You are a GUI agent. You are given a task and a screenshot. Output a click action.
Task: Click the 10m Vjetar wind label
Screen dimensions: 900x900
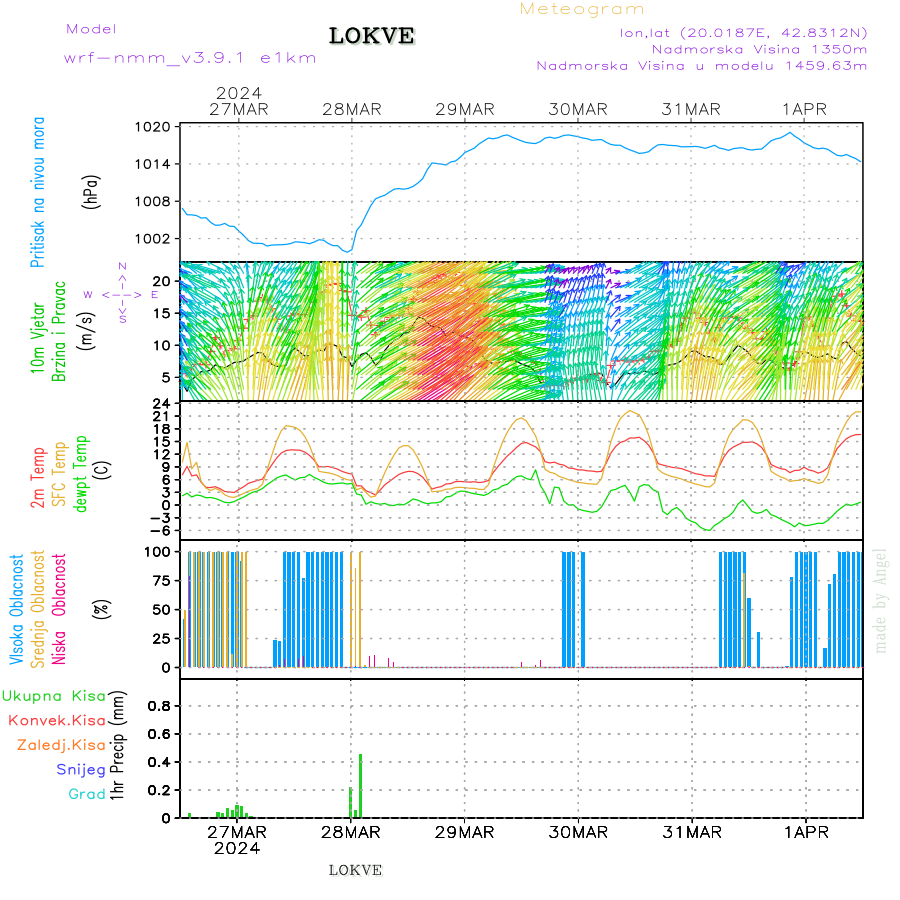pos(37,338)
